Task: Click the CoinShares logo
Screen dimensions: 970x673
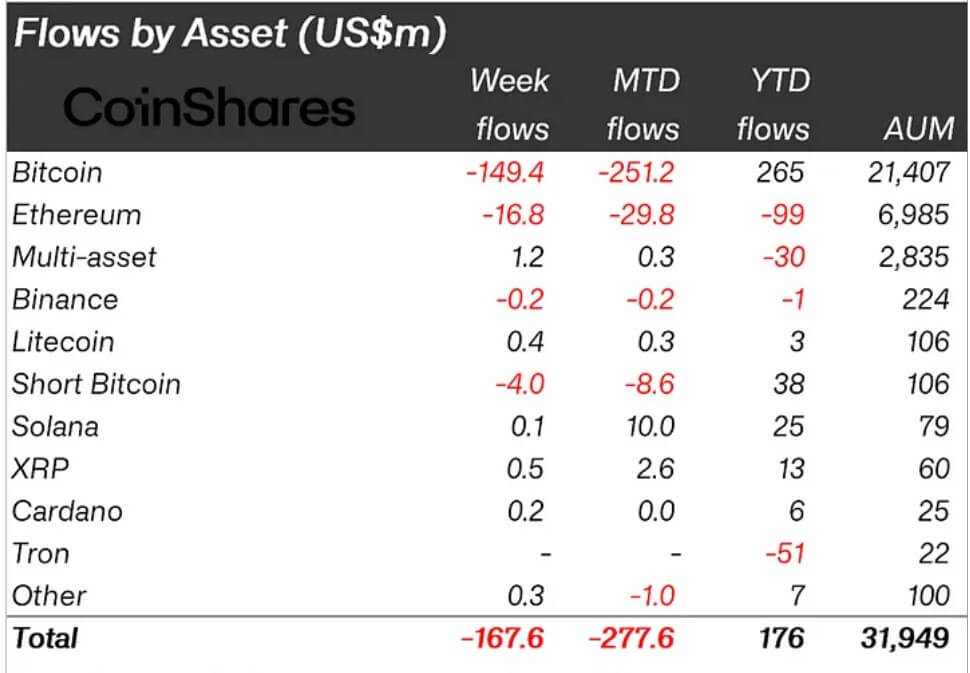Action: [x=209, y=107]
